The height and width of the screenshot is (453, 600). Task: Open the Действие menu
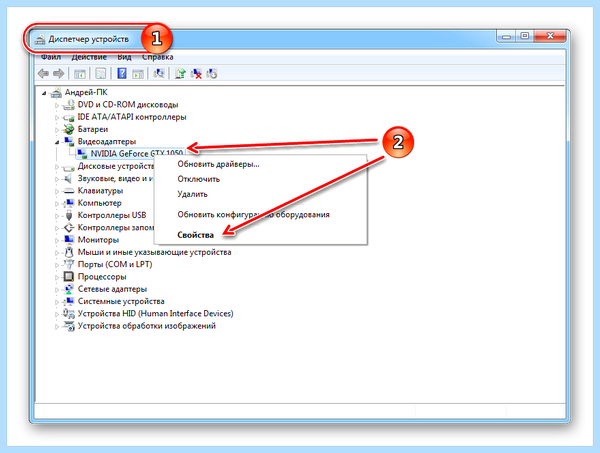coord(89,57)
